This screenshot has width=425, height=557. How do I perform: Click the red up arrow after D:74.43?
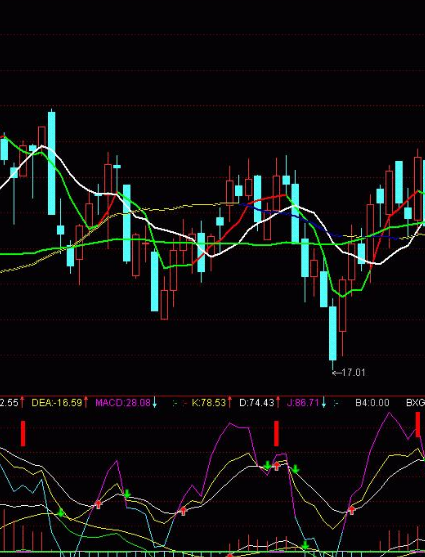pyautogui.click(x=278, y=403)
